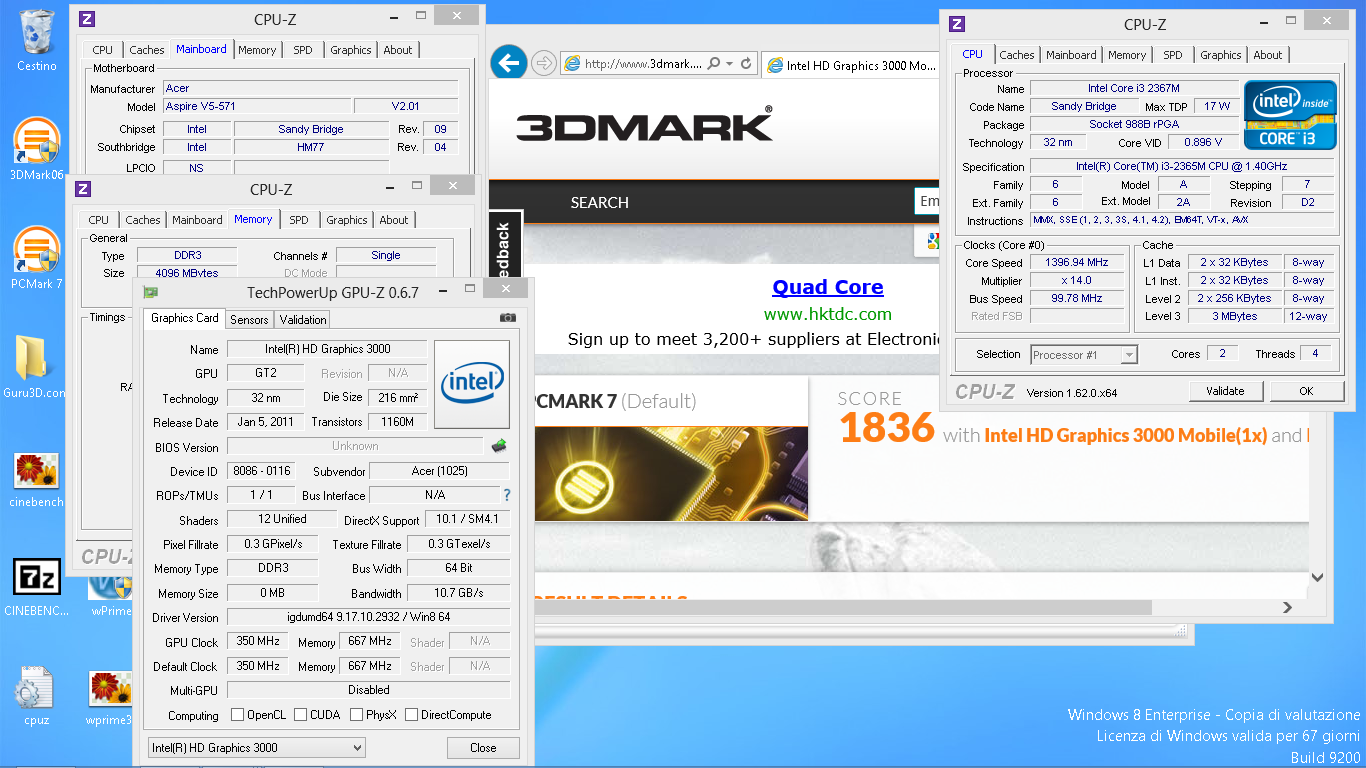Click GPU-Z BIOS save chip icon
The image size is (1366, 768).
point(499,446)
